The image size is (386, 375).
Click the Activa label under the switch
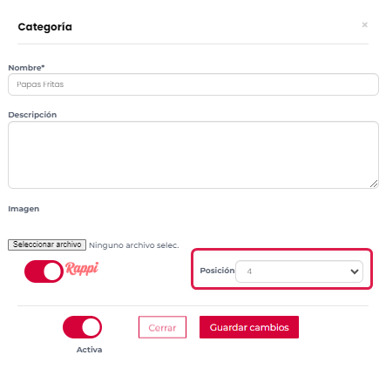coord(89,350)
